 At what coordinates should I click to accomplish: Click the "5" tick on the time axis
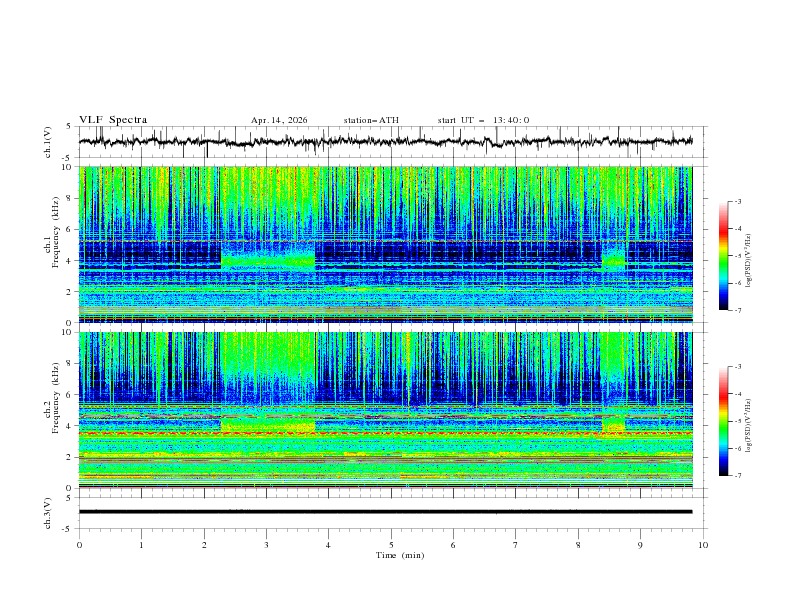point(391,545)
